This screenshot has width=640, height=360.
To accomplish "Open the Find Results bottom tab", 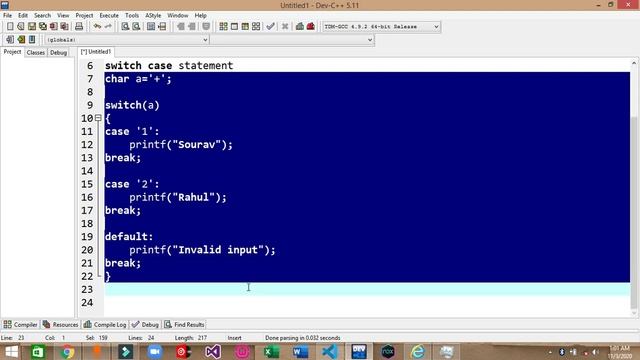I will (x=184, y=324).
